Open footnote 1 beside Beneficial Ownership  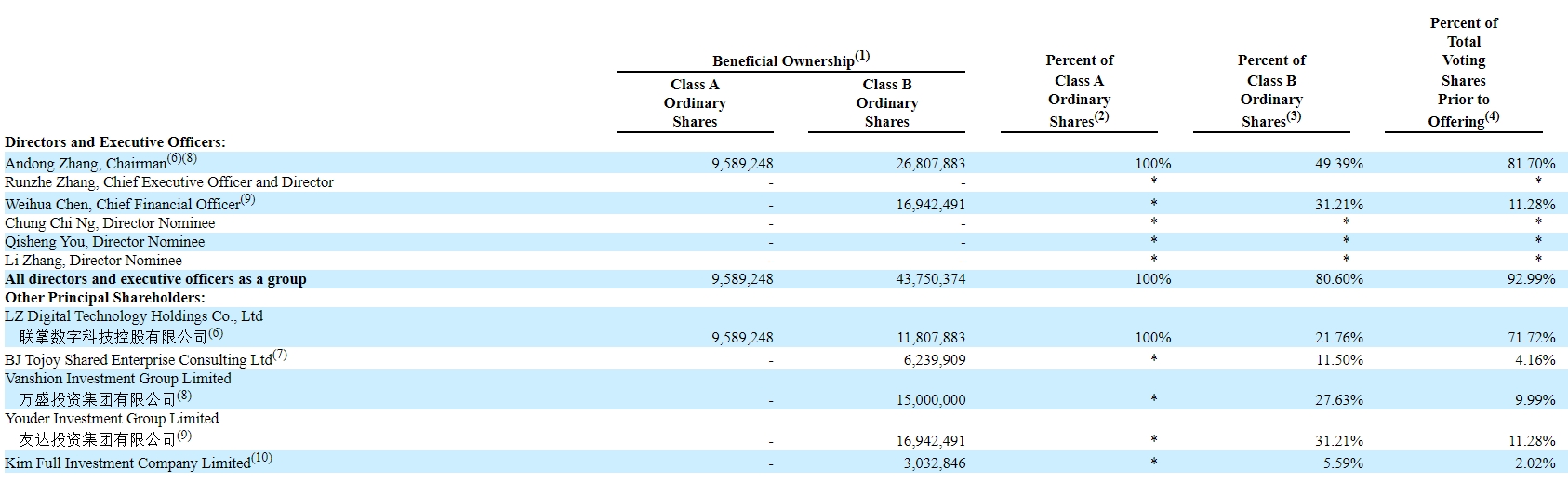click(862, 56)
